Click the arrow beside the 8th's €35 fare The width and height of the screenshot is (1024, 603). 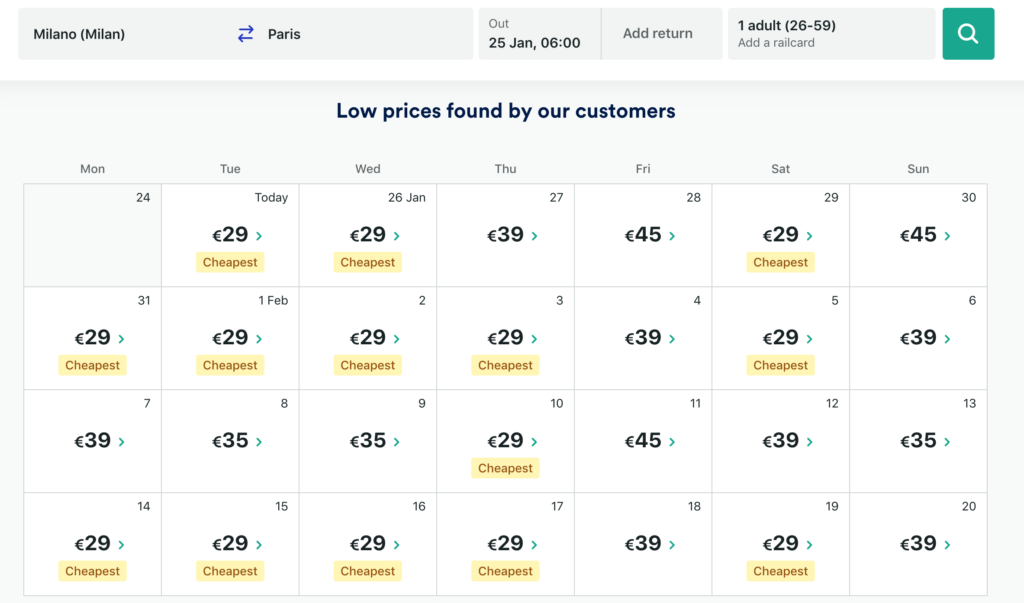click(259, 442)
